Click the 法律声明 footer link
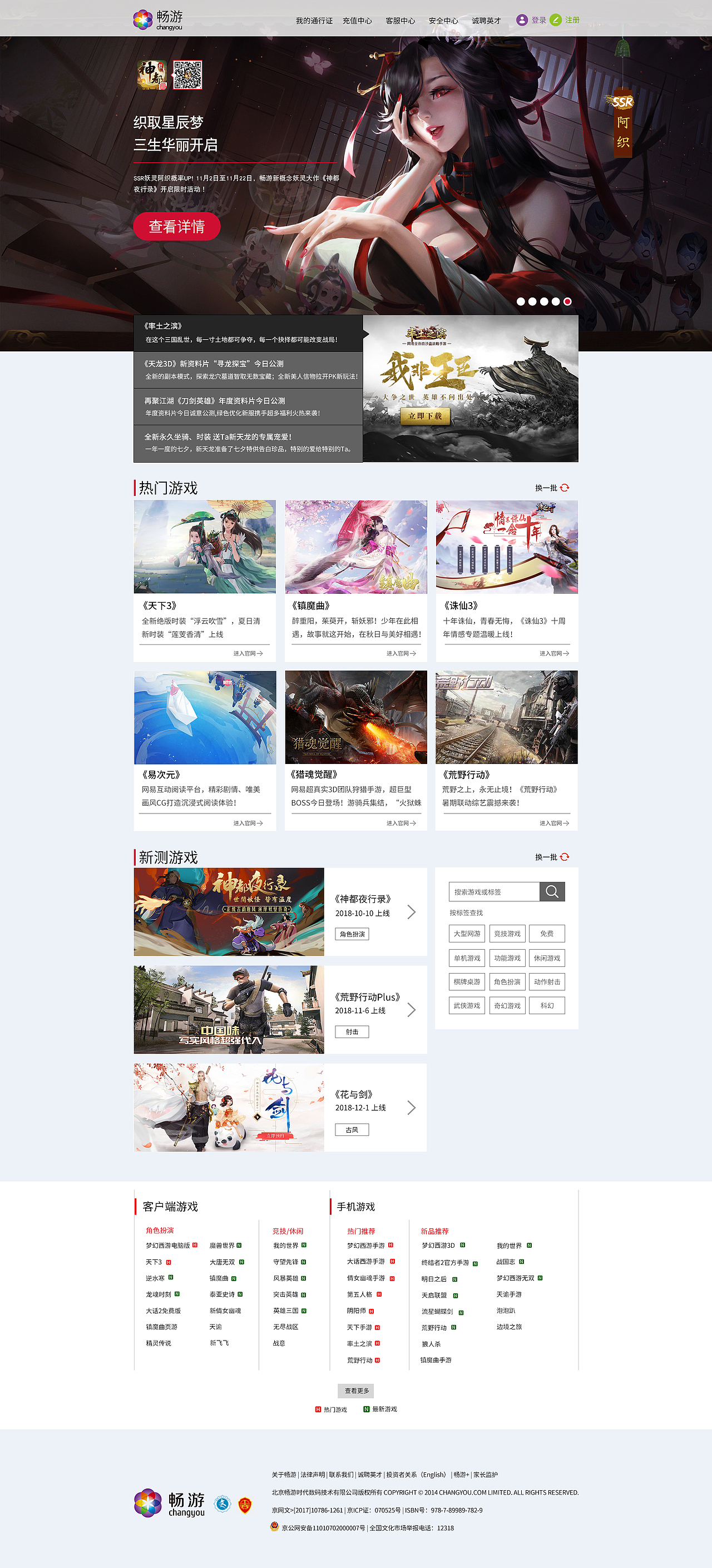The image size is (712, 1568). coord(313,1474)
